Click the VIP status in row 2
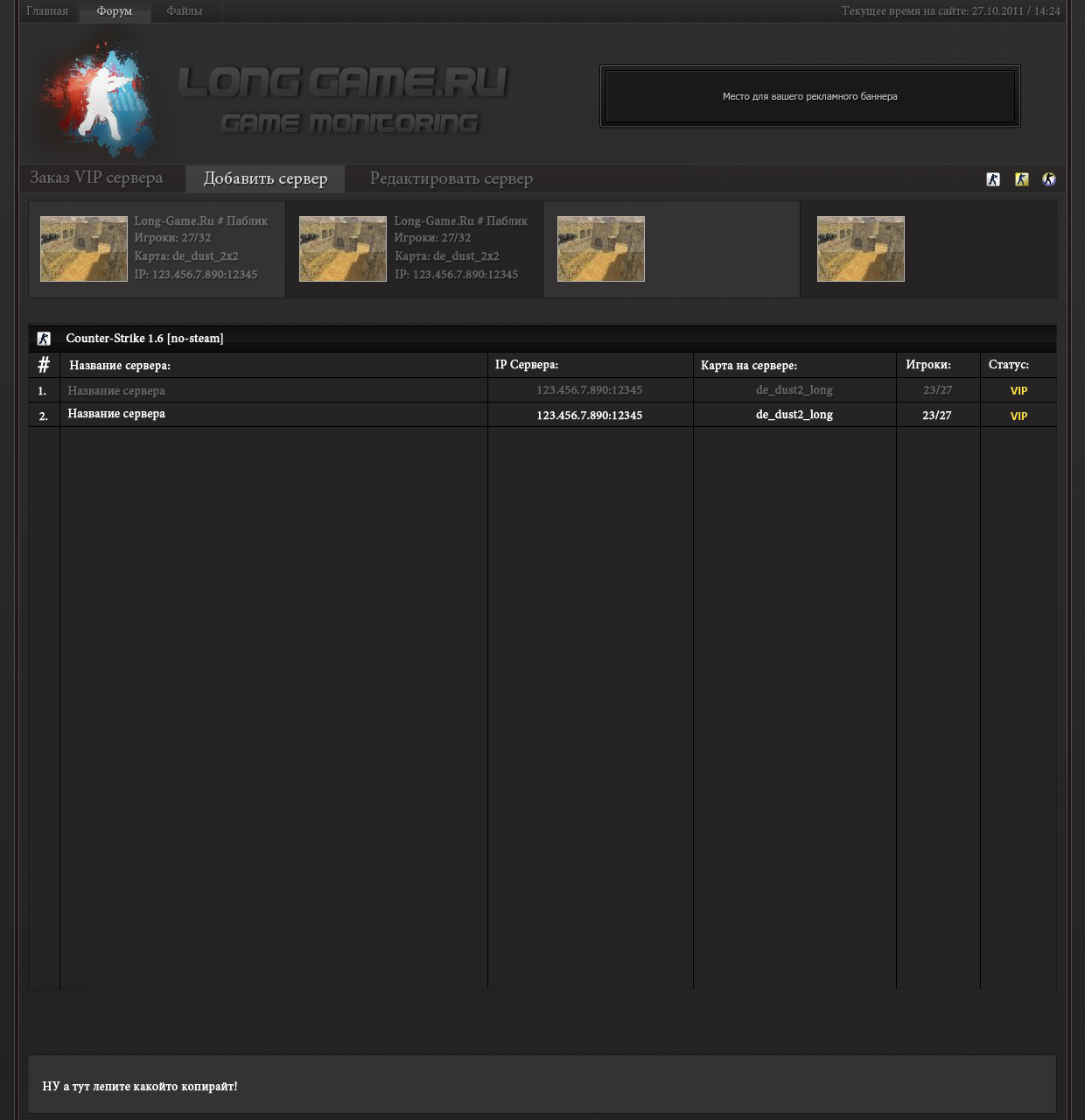The image size is (1085, 1120). [1018, 416]
